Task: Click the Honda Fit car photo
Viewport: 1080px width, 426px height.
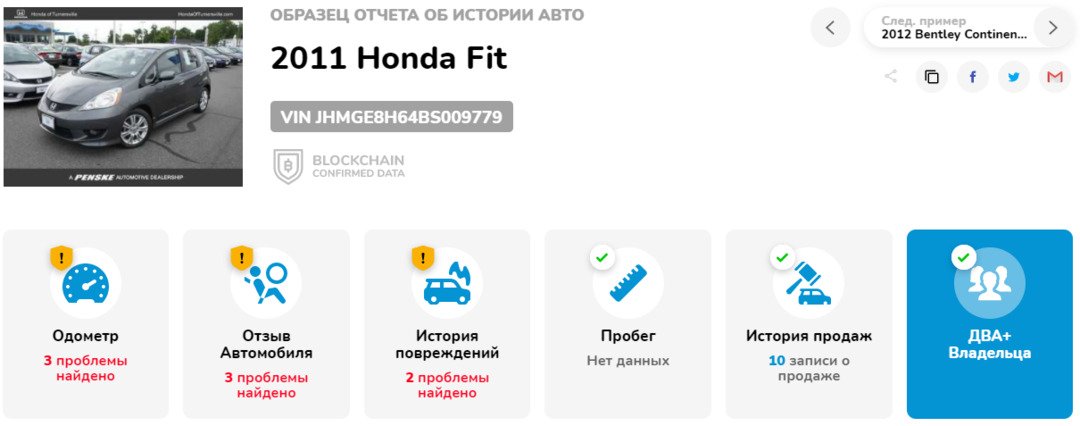Action: coord(123,95)
